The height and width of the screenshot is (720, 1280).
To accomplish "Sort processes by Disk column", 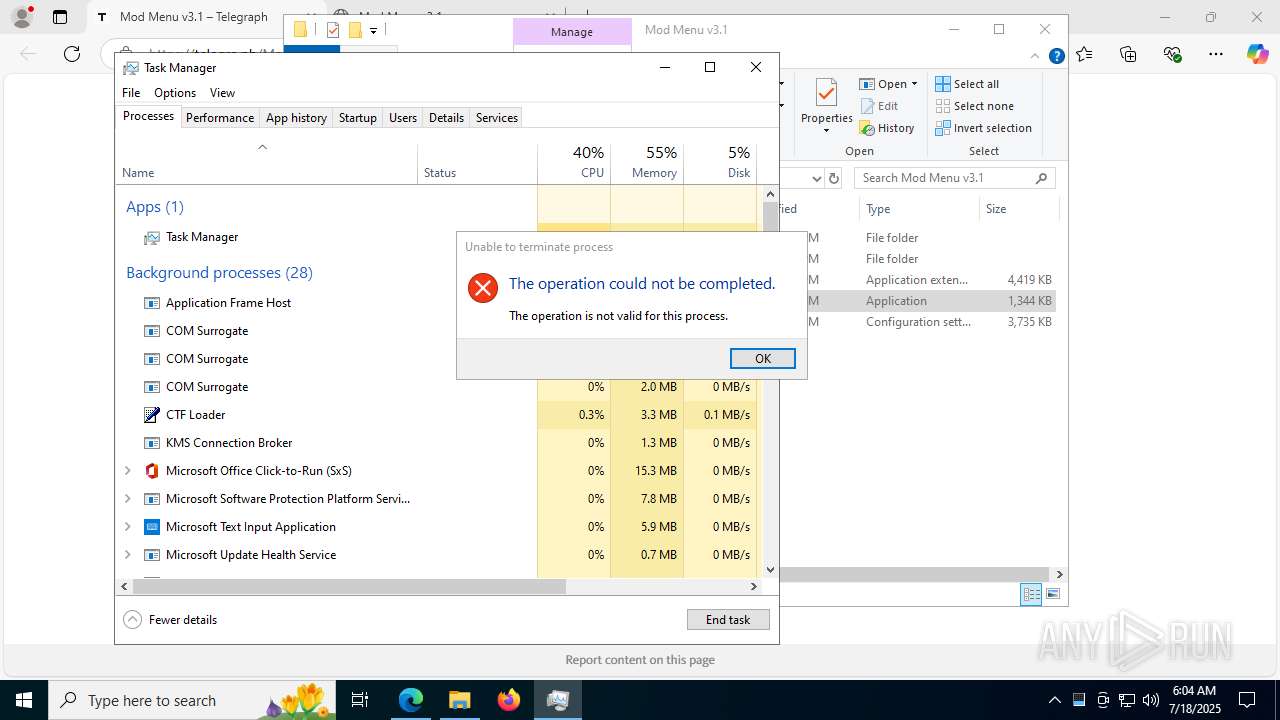I will [720, 164].
